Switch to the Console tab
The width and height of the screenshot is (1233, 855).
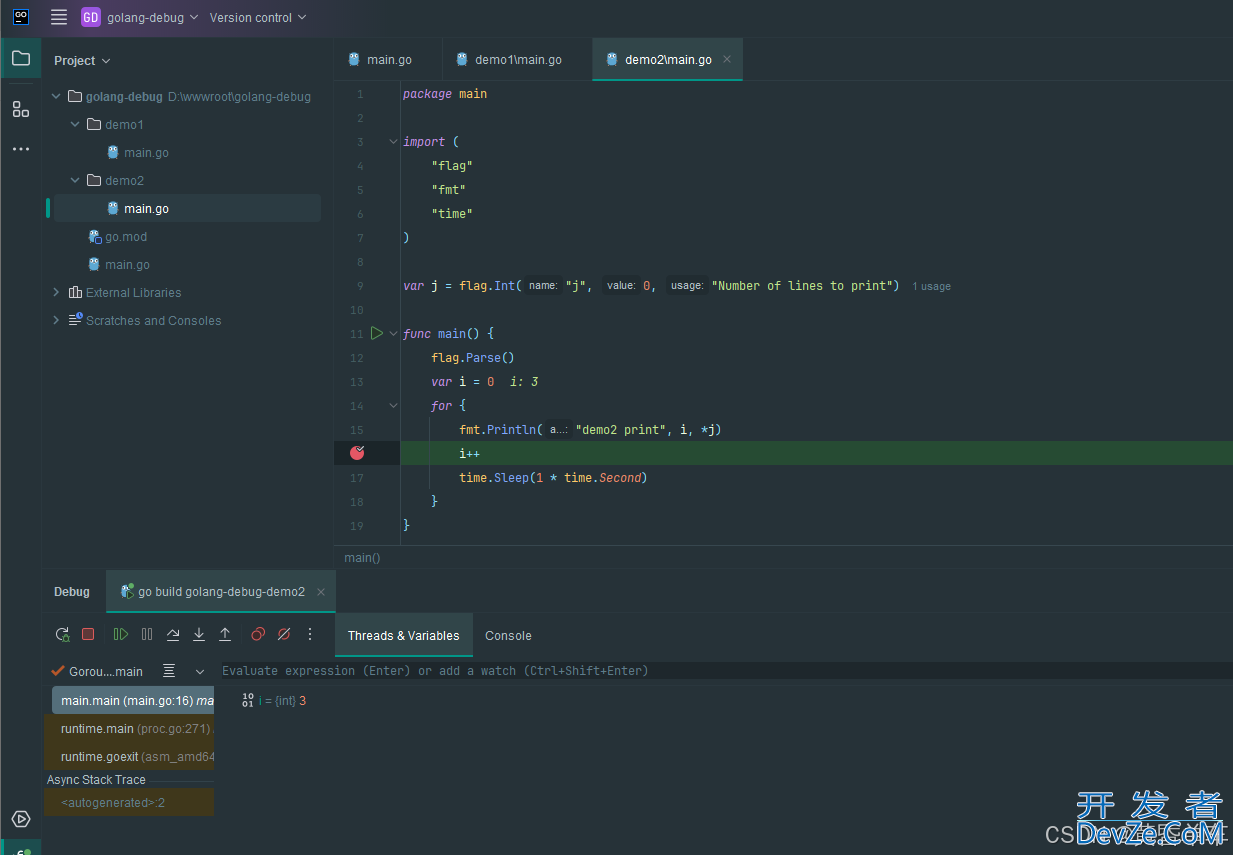coord(508,636)
